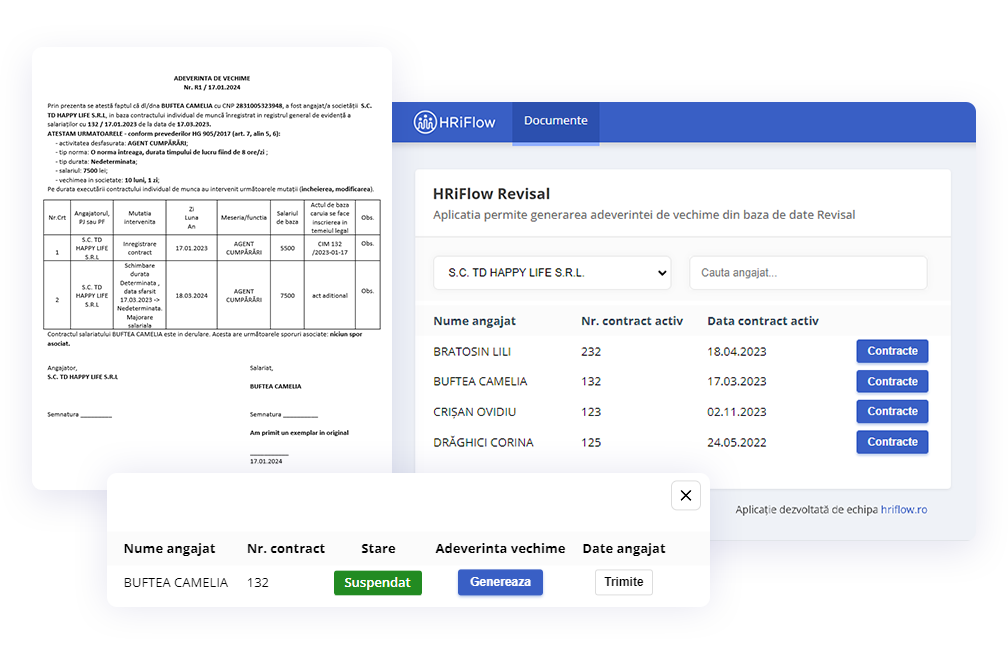Open Contracte for BRATOSIN LILI
Screen dimensions: 1008x654
tap(892, 351)
